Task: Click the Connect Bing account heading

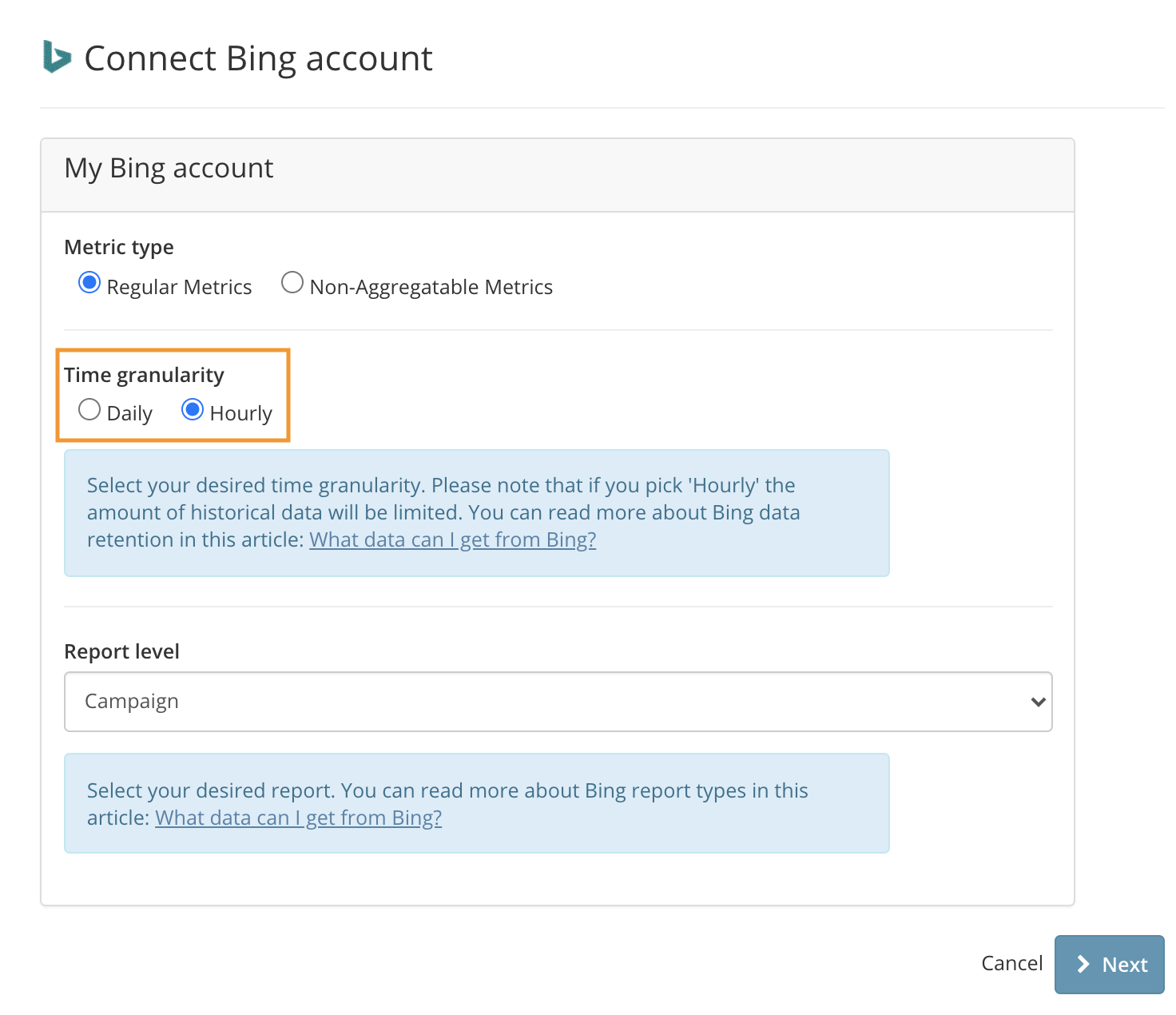Action: (x=258, y=58)
